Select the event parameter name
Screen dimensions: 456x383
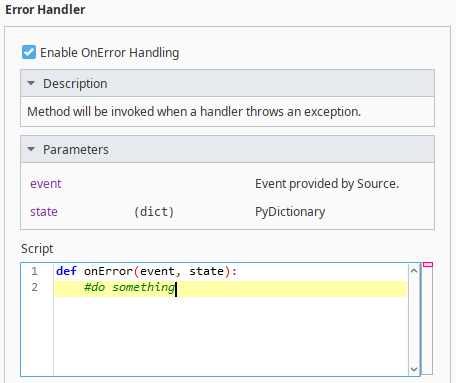[46, 184]
